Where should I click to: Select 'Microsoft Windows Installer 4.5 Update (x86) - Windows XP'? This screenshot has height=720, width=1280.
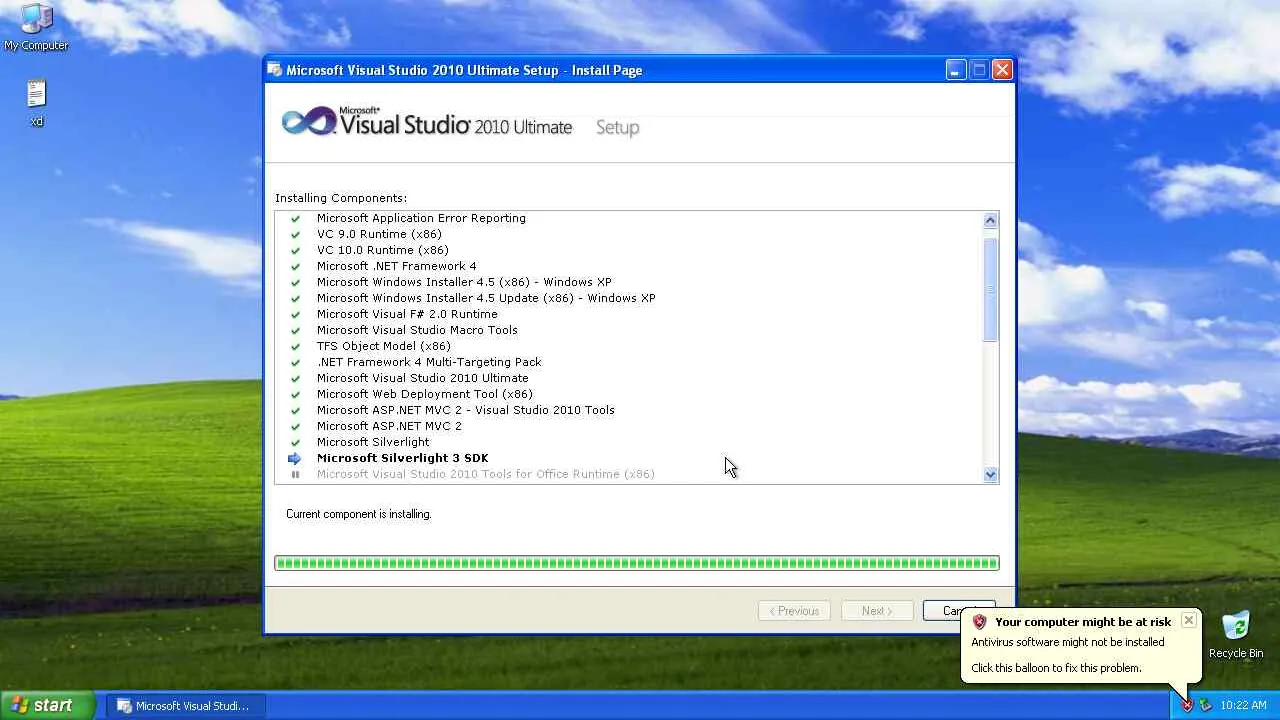click(486, 298)
